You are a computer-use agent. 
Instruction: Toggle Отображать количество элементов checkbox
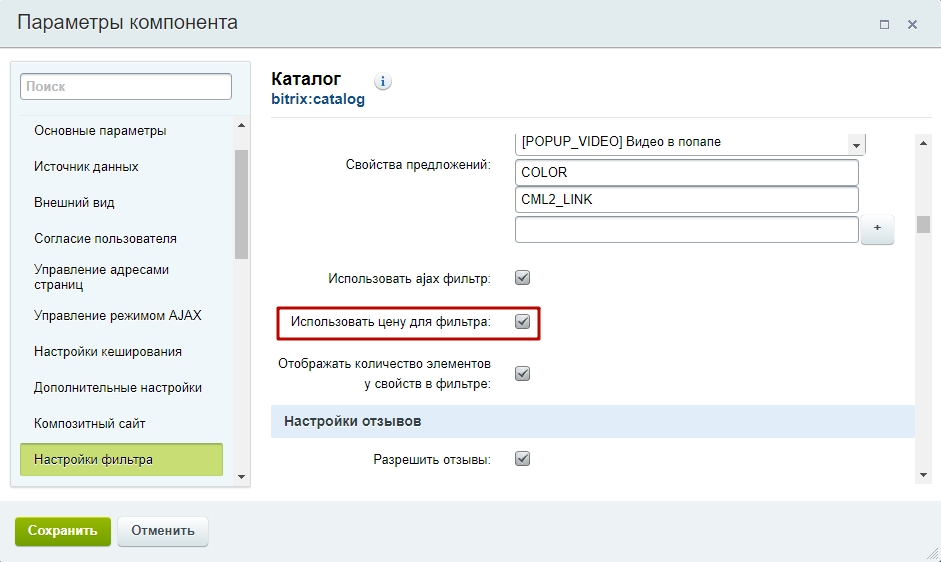[x=522, y=373]
